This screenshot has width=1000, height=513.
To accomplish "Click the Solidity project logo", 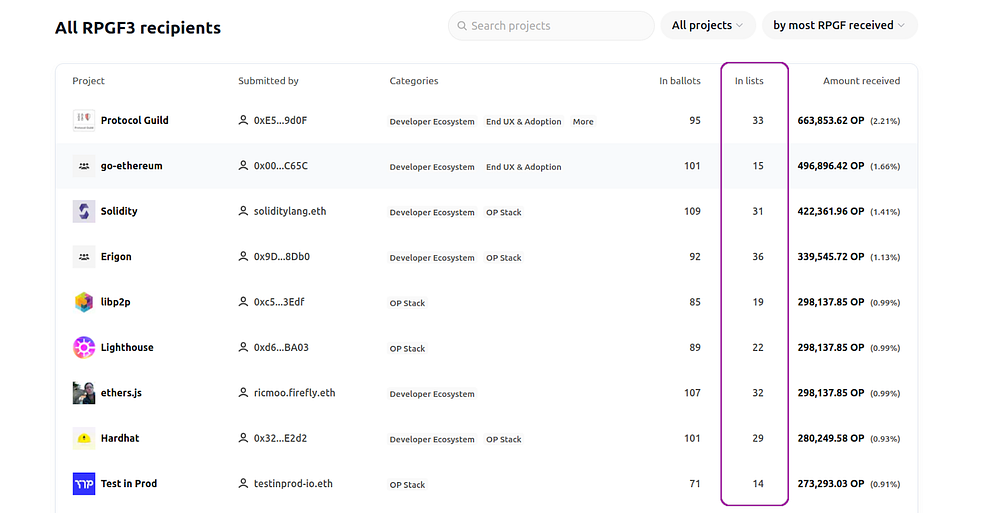I will pyautogui.click(x=84, y=211).
